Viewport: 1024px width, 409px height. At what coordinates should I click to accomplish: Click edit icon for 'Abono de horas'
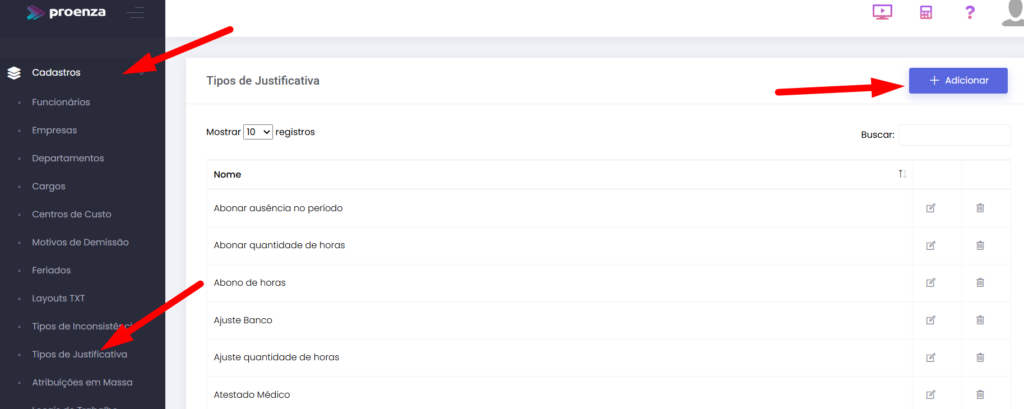coord(931,283)
